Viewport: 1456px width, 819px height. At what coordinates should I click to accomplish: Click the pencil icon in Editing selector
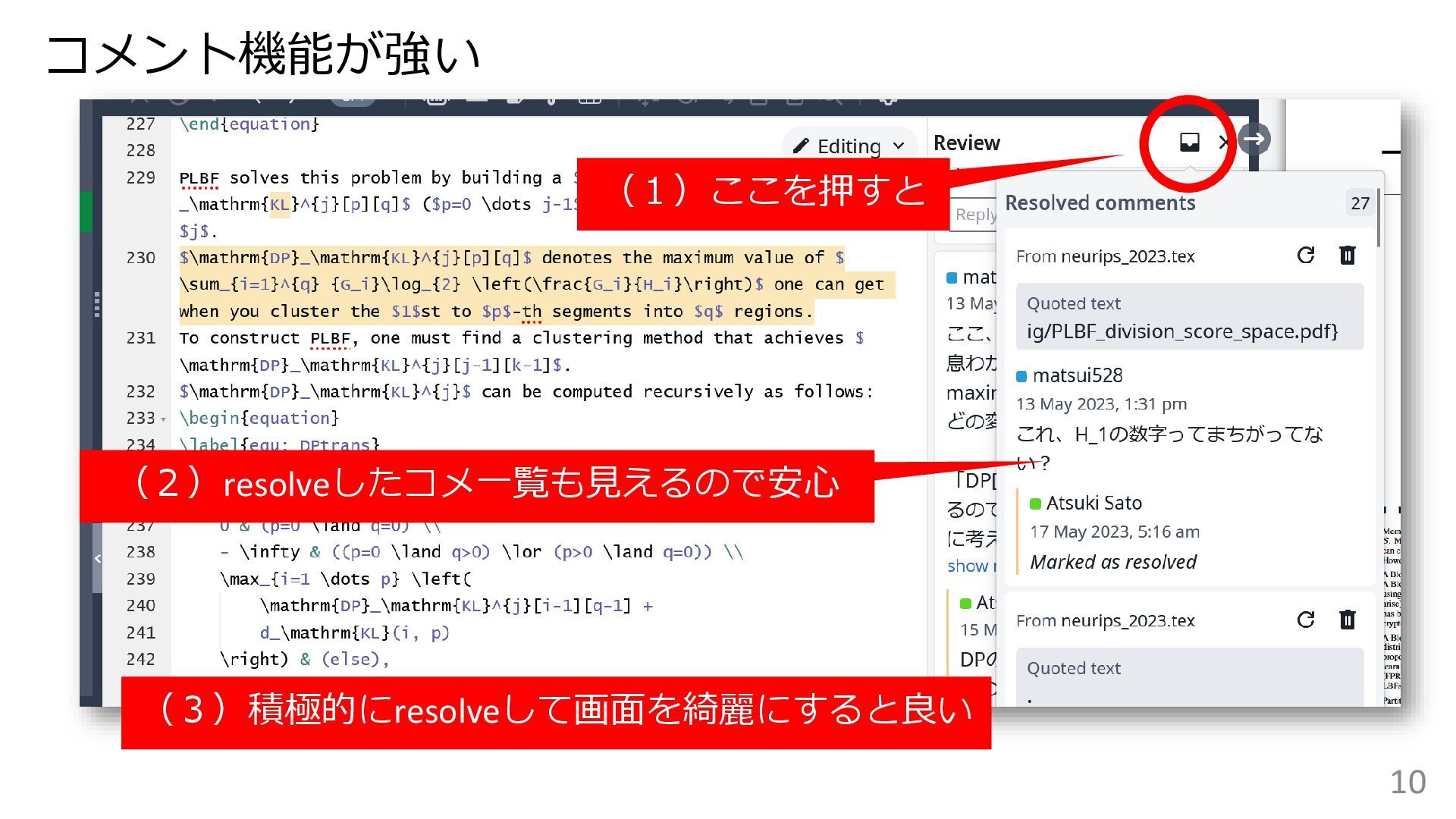tap(801, 146)
